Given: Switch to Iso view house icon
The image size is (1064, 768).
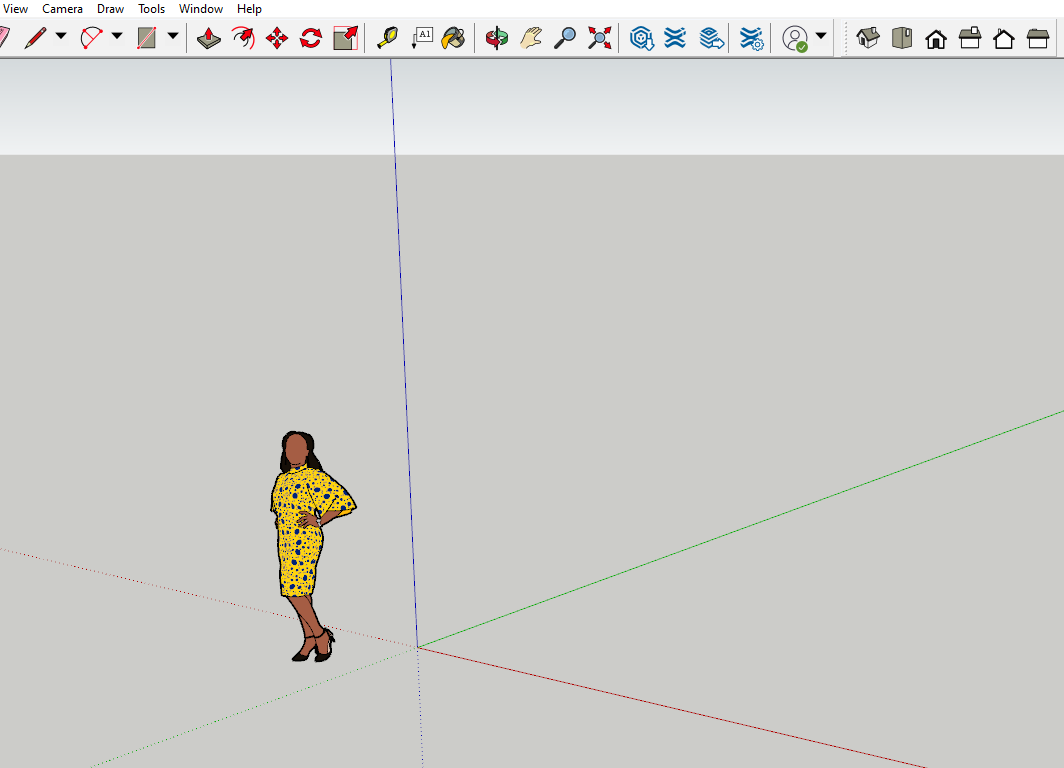Looking at the screenshot, I should click(x=868, y=38).
